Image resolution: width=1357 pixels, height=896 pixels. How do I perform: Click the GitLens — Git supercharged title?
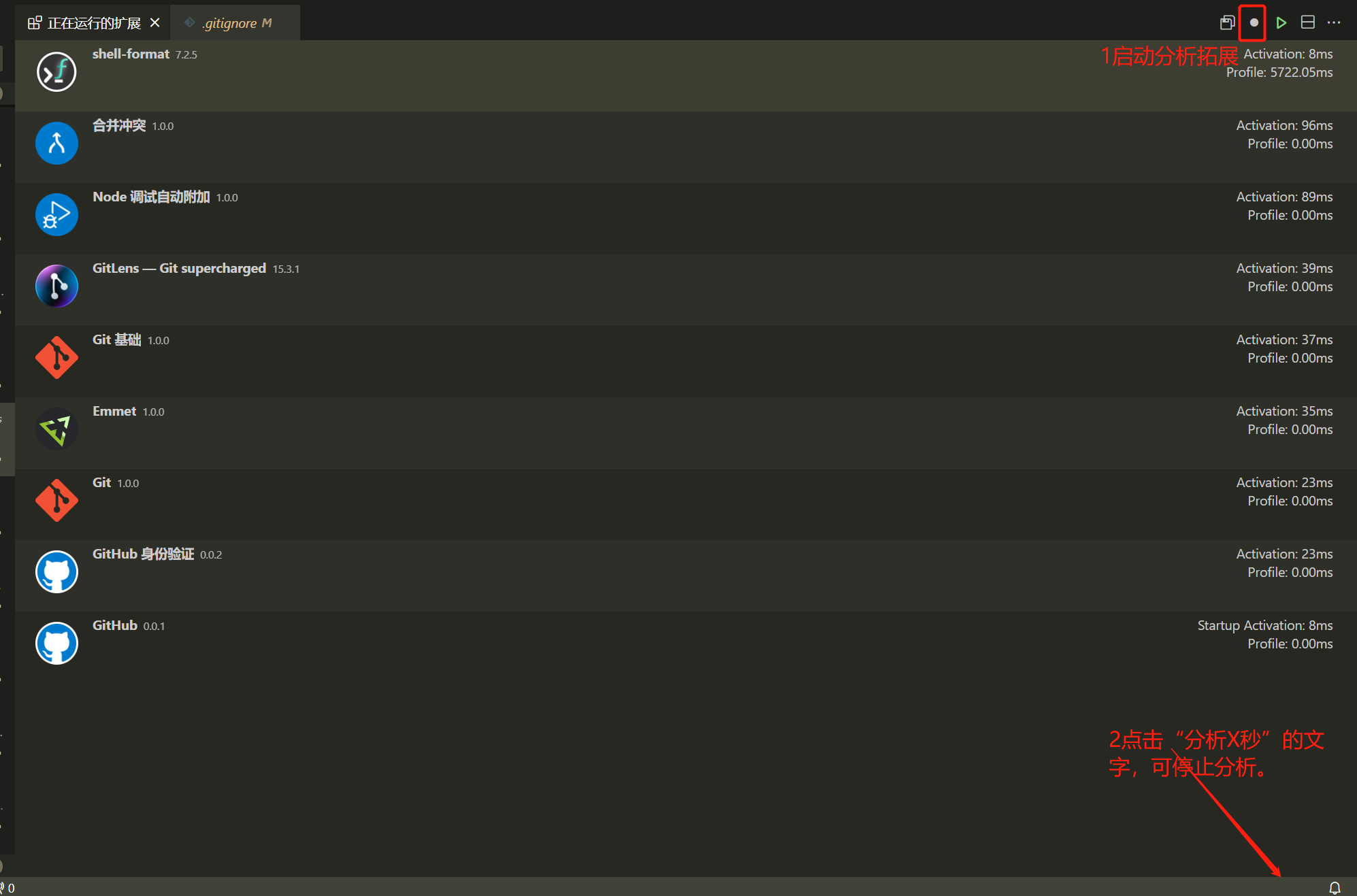point(179,268)
